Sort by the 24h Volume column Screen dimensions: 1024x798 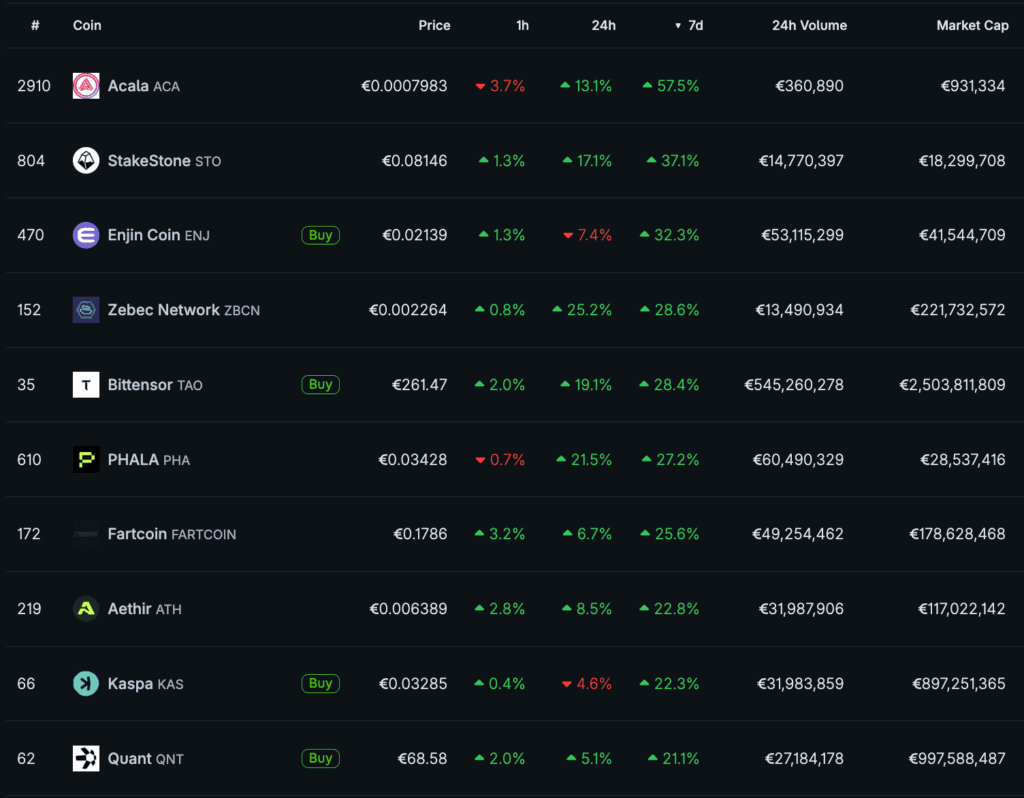(809, 25)
